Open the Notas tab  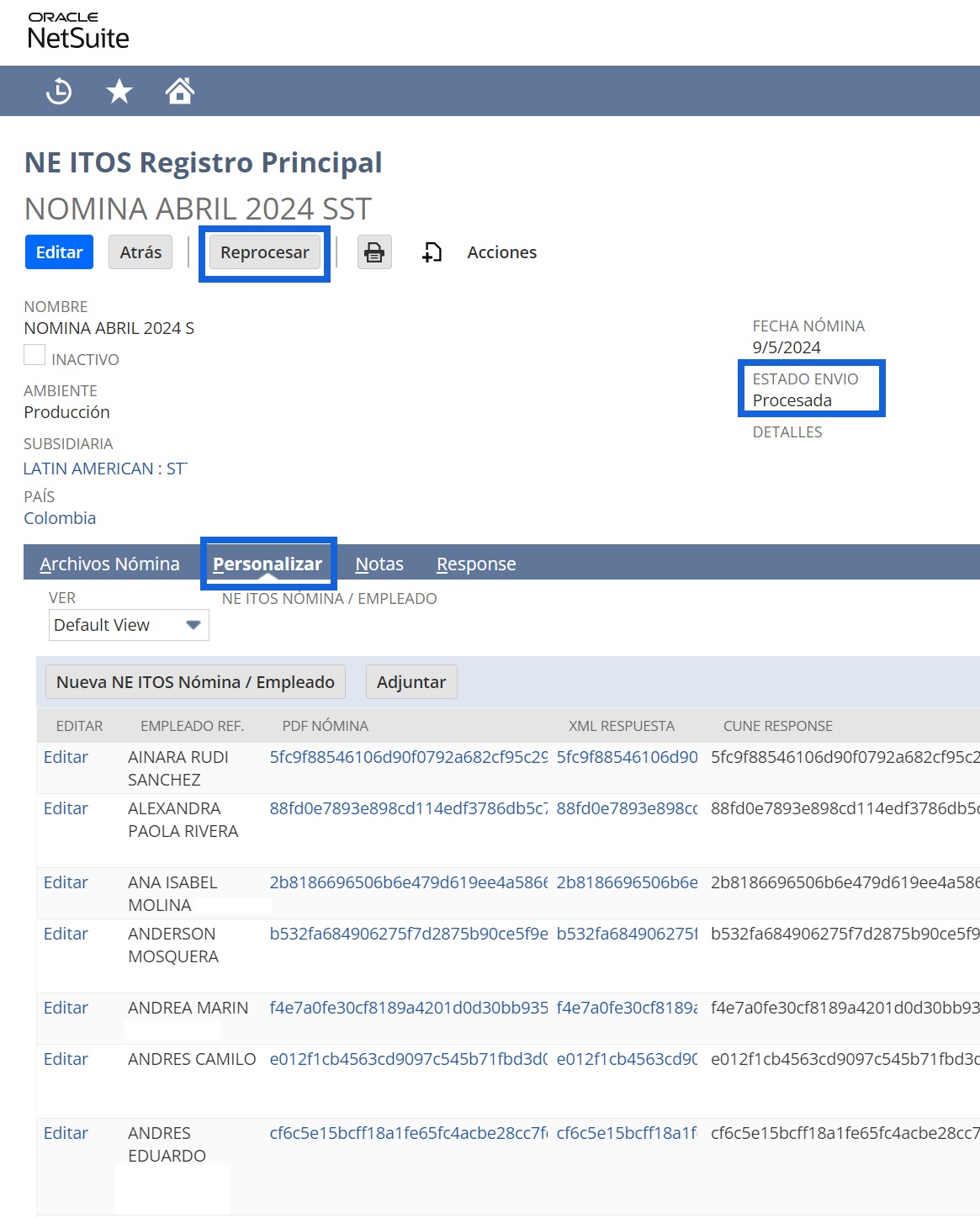(x=379, y=564)
